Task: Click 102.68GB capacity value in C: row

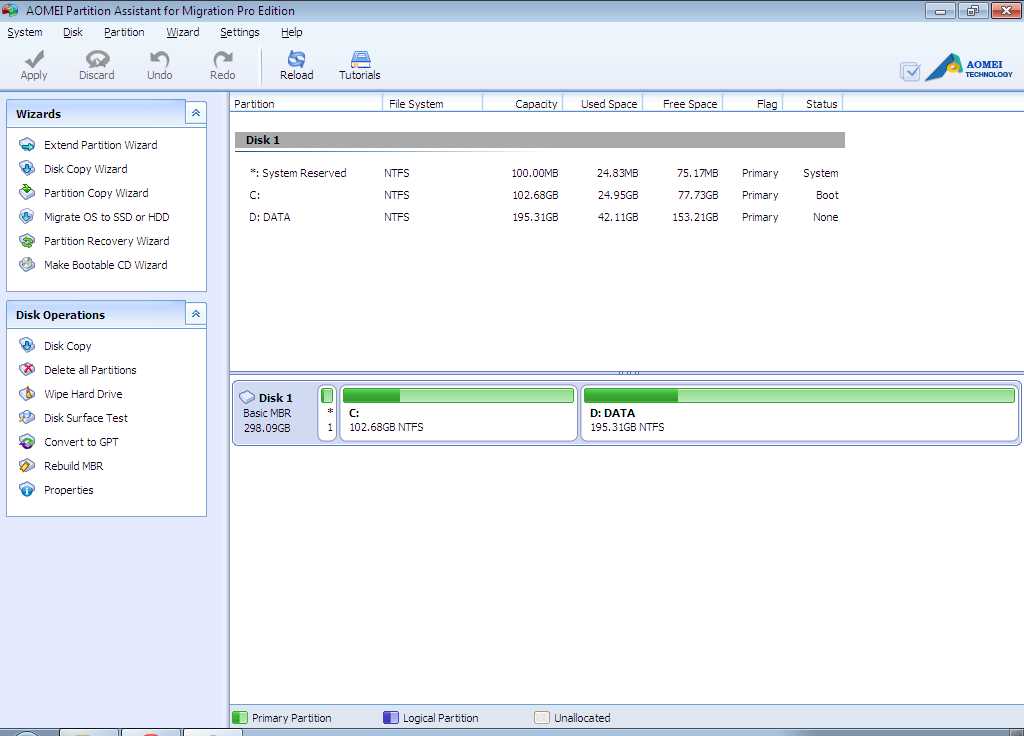Action: point(535,195)
